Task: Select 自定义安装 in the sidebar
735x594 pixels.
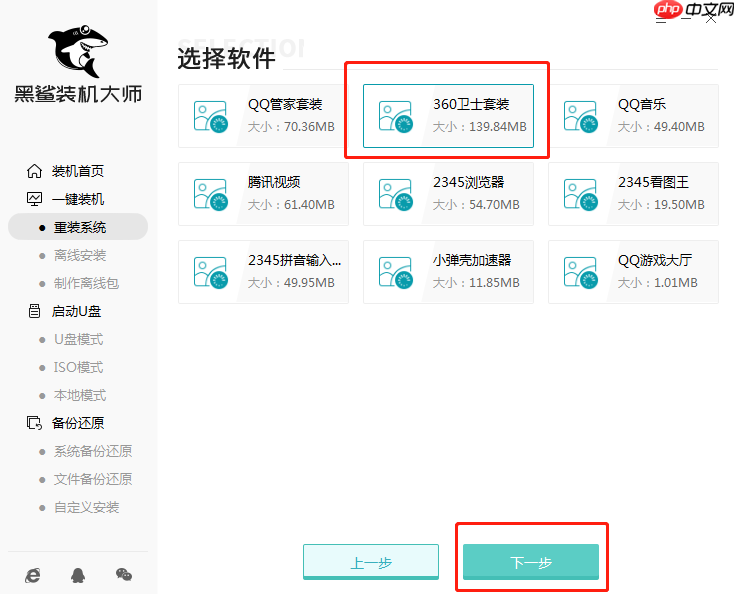Action: 86,507
